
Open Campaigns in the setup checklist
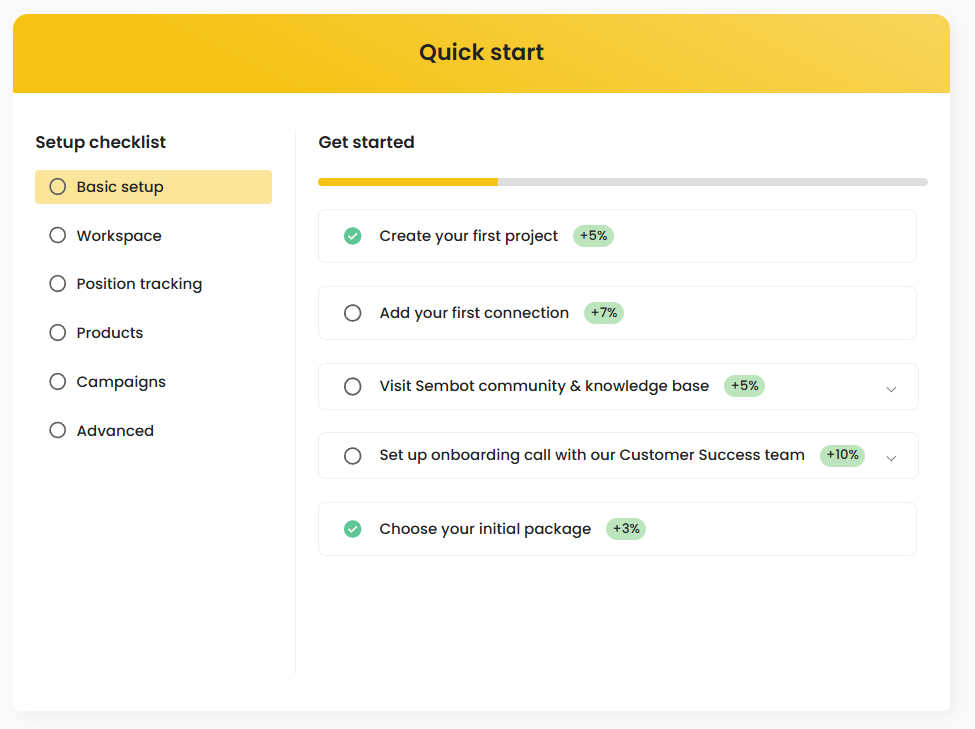click(121, 382)
